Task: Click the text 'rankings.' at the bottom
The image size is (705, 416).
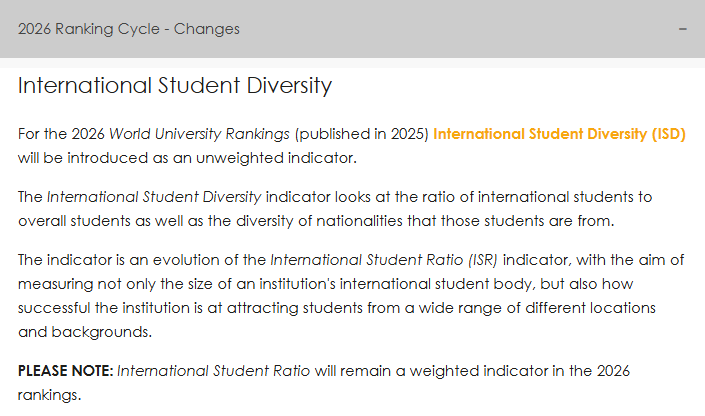Action: (x=49, y=395)
